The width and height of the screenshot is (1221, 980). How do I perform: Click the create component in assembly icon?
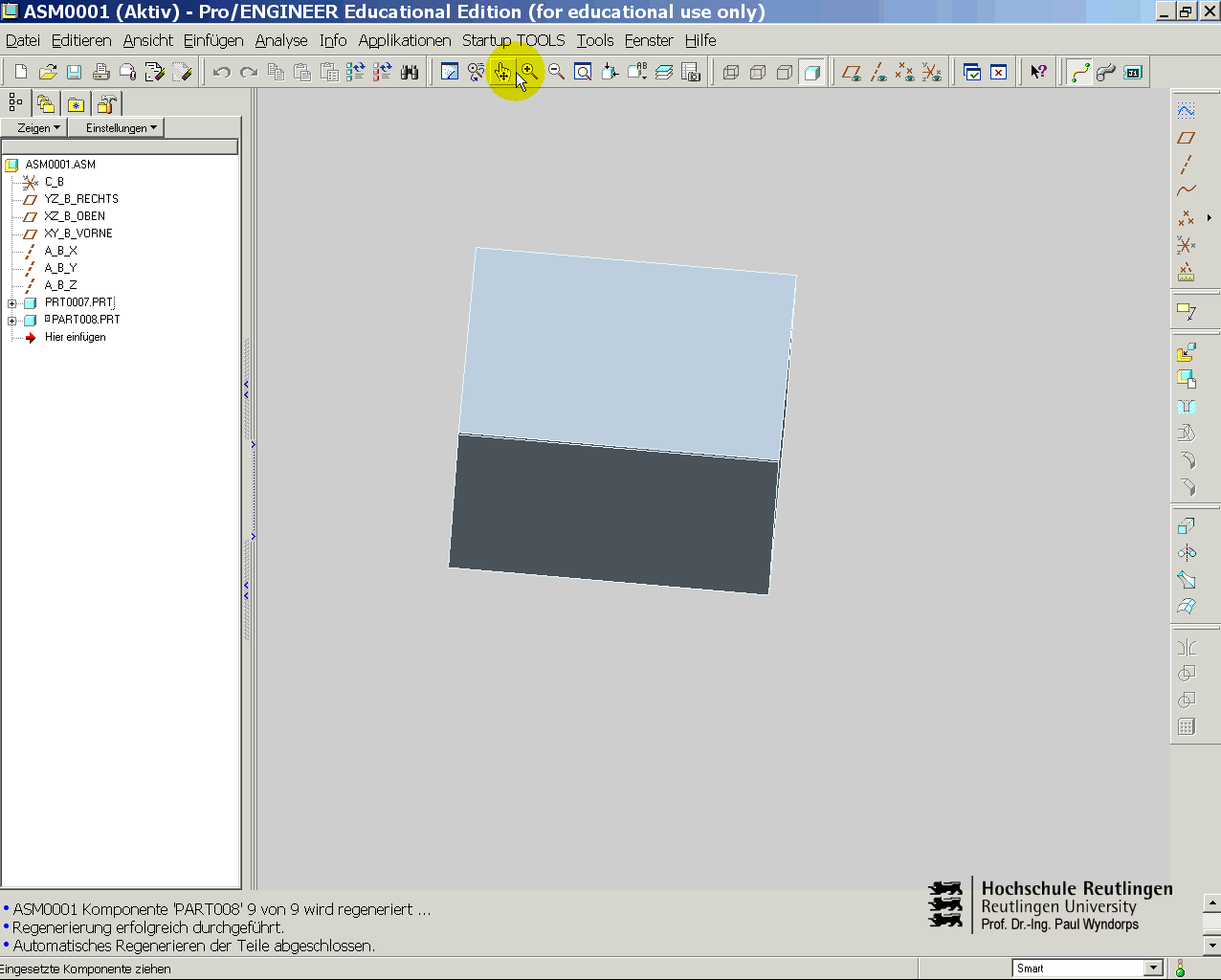pyautogui.click(x=1187, y=379)
